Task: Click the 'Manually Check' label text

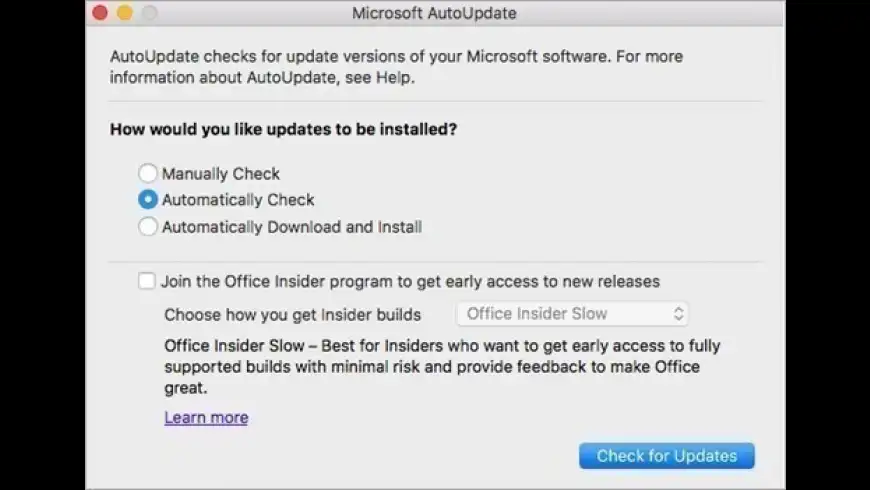Action: (x=221, y=173)
